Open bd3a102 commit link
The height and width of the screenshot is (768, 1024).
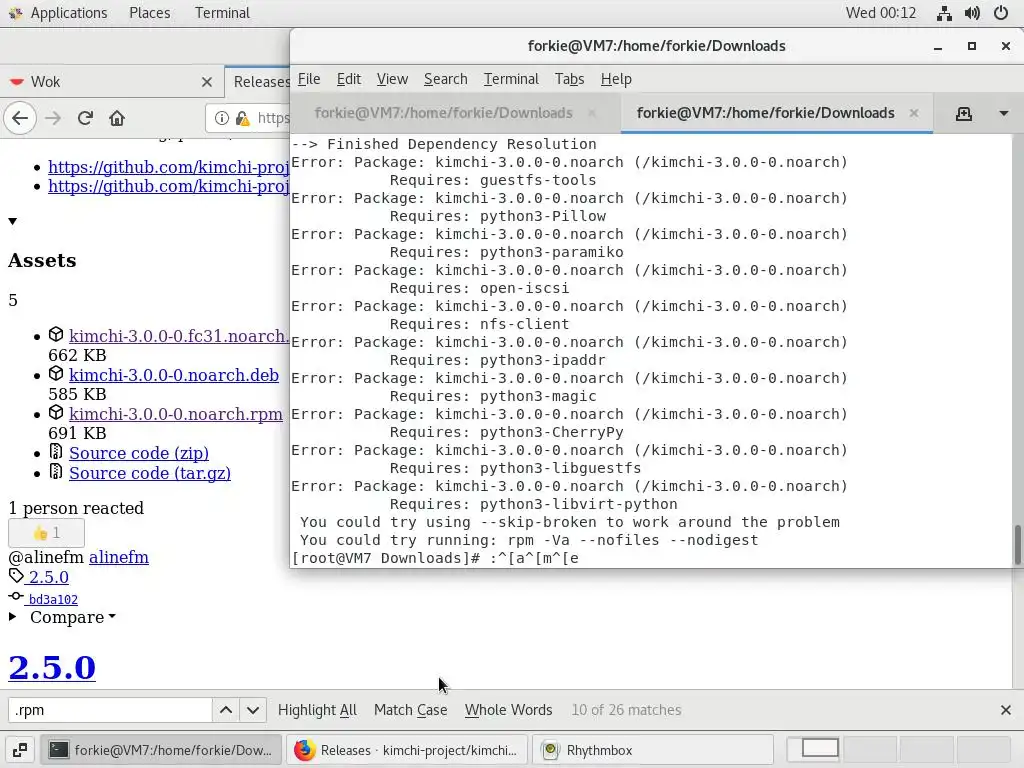tap(54, 600)
